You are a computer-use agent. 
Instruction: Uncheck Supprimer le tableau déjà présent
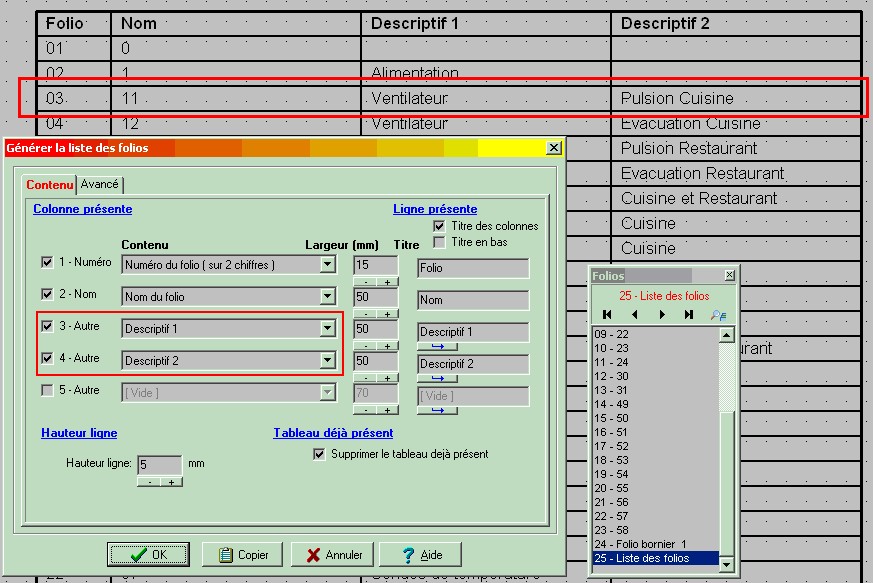319,454
